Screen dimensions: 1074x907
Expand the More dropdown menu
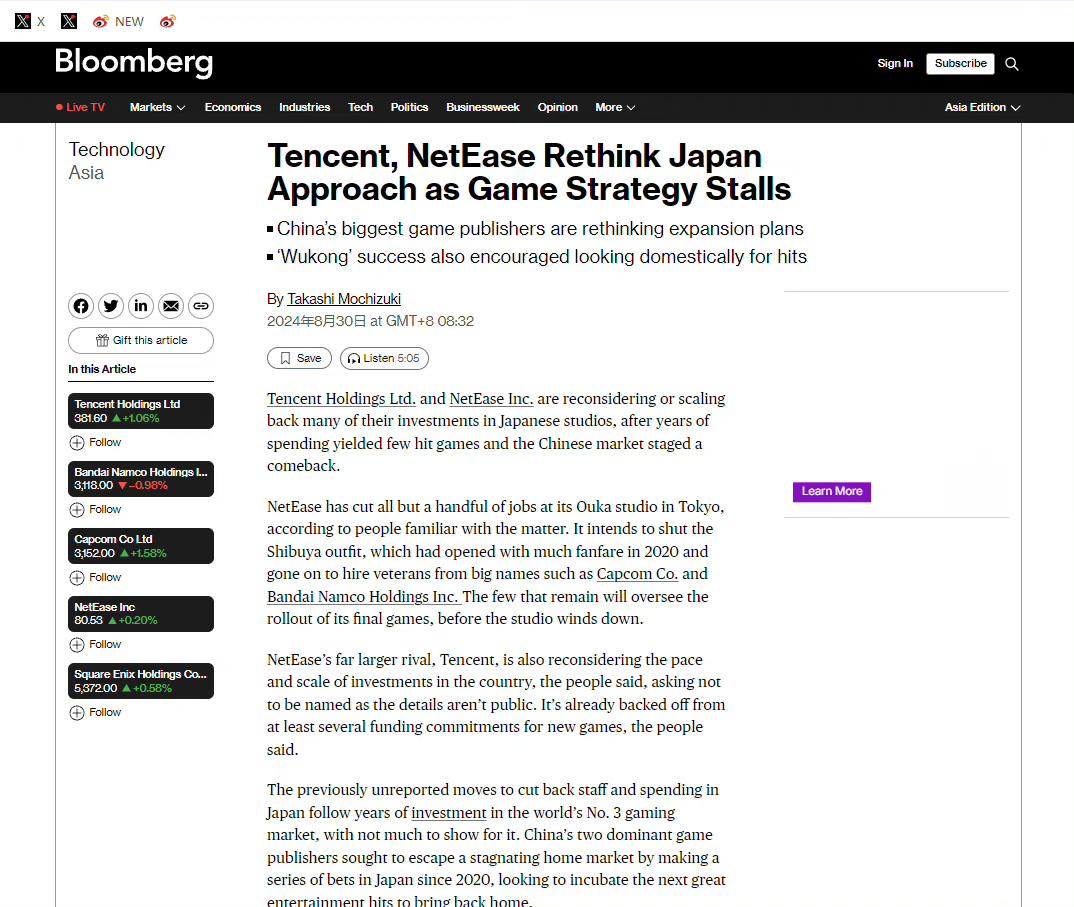coord(615,108)
